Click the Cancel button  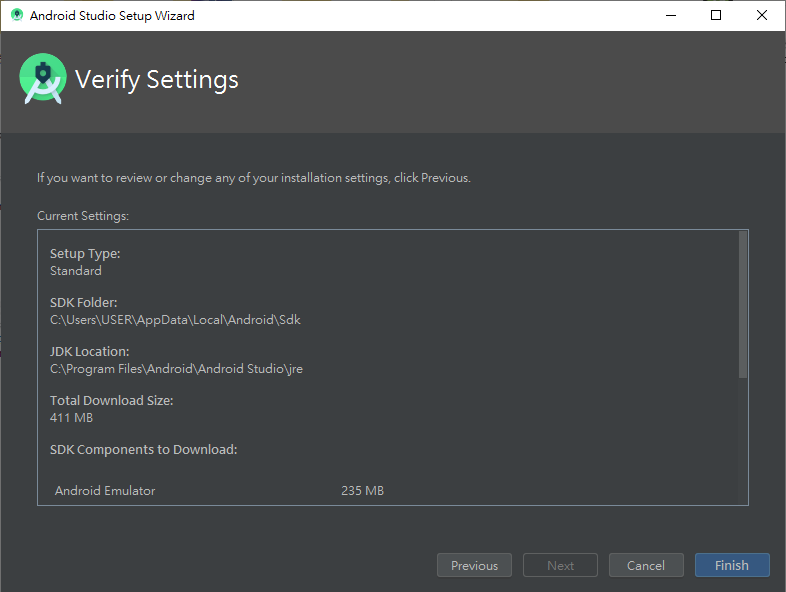click(x=646, y=565)
